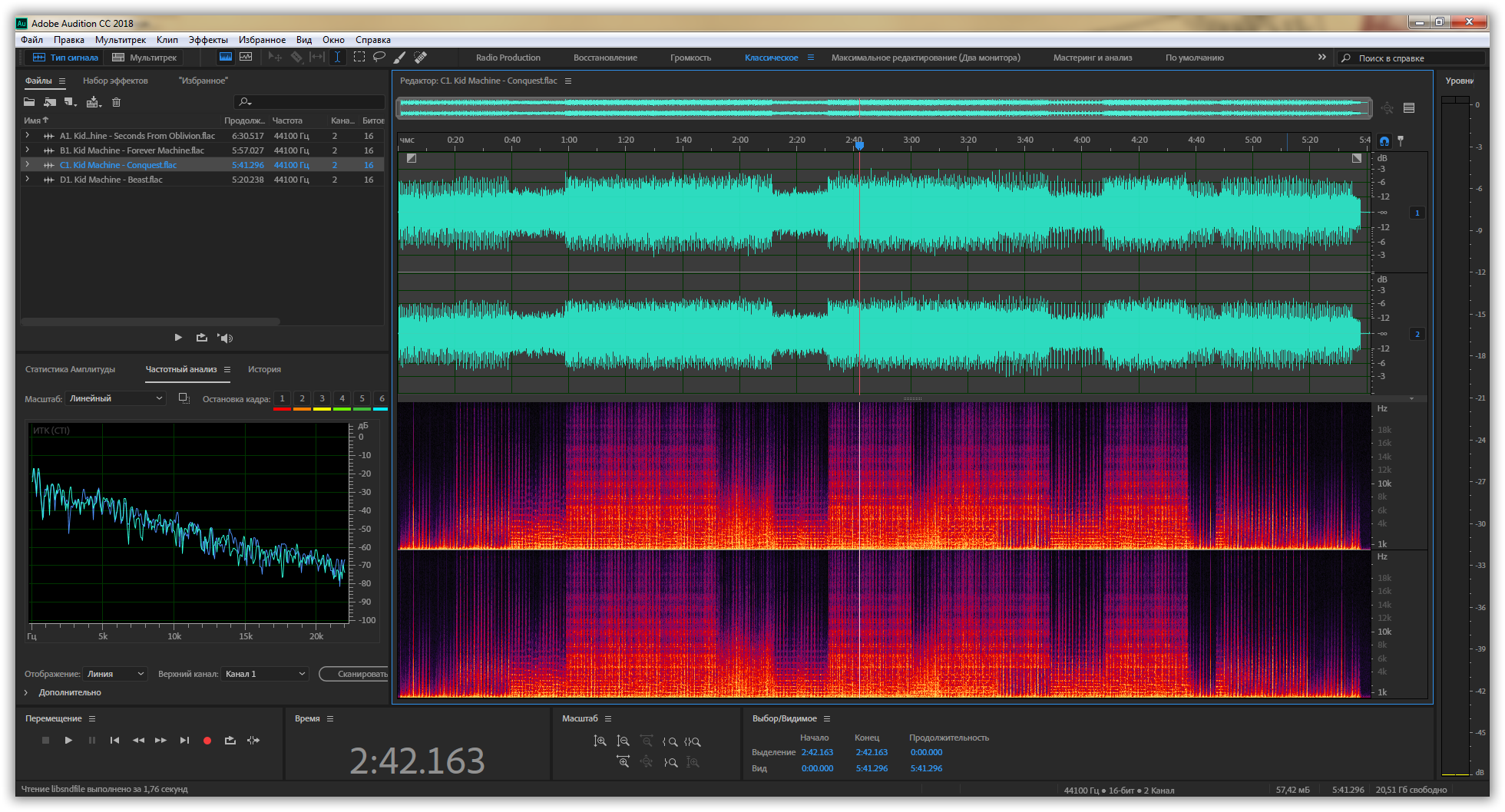Select the Marquee Selection tool
This screenshot has width=1505, height=812.
[x=359, y=57]
